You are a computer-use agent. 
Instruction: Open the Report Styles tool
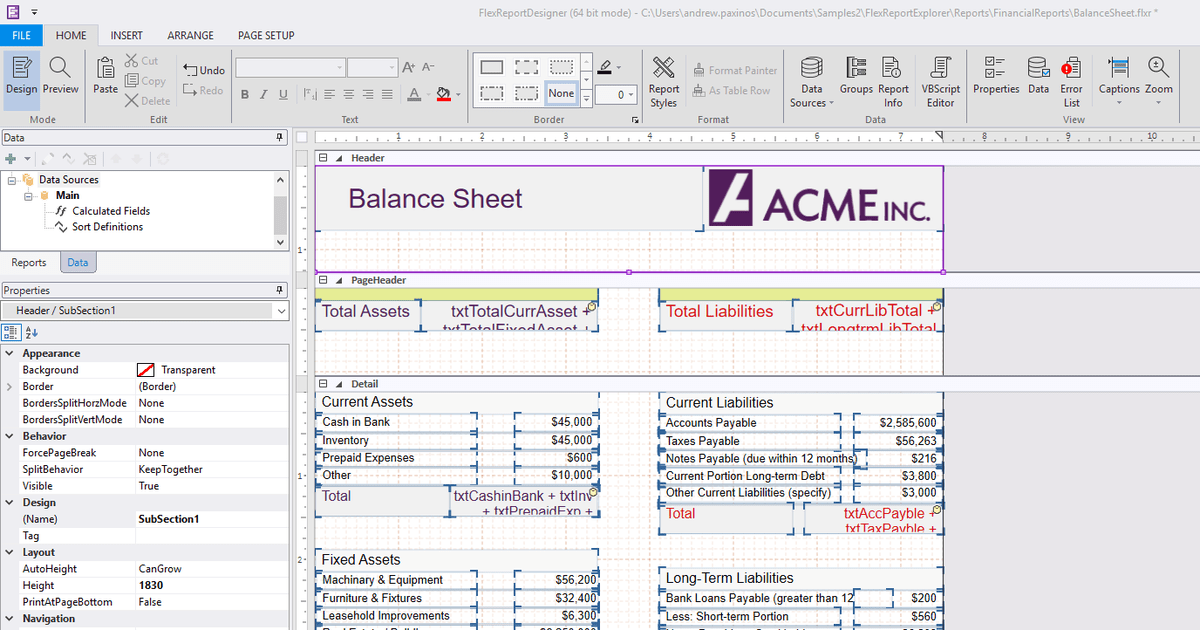pos(663,80)
